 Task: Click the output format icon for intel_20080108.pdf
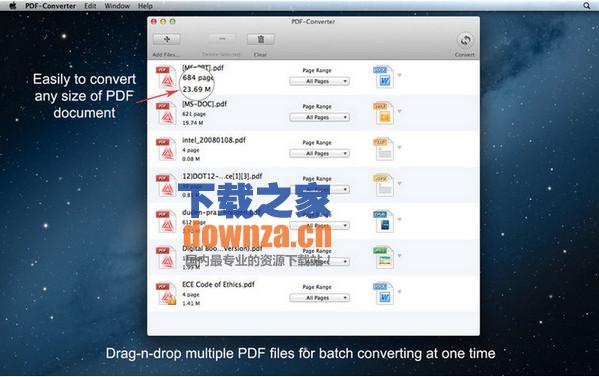(x=383, y=149)
